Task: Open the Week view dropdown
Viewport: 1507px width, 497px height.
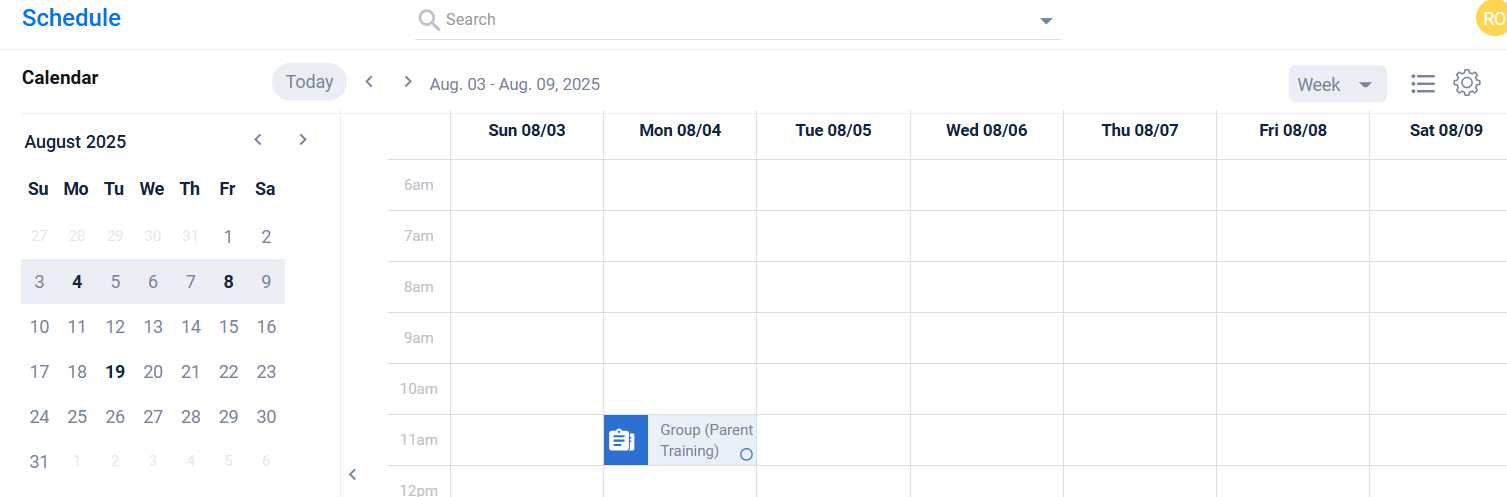Action: click(1337, 84)
